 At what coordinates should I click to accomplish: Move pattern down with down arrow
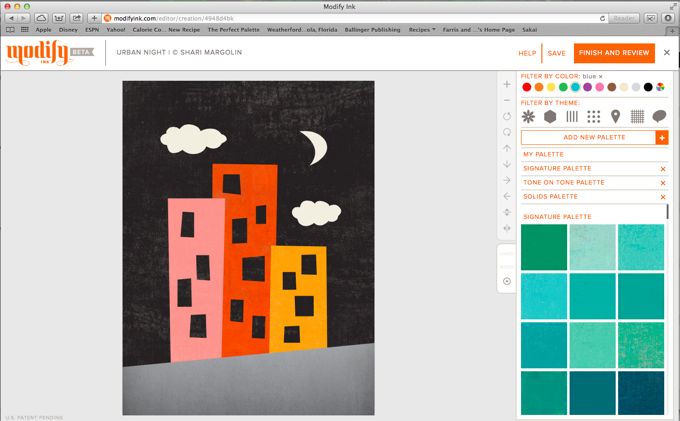click(507, 164)
